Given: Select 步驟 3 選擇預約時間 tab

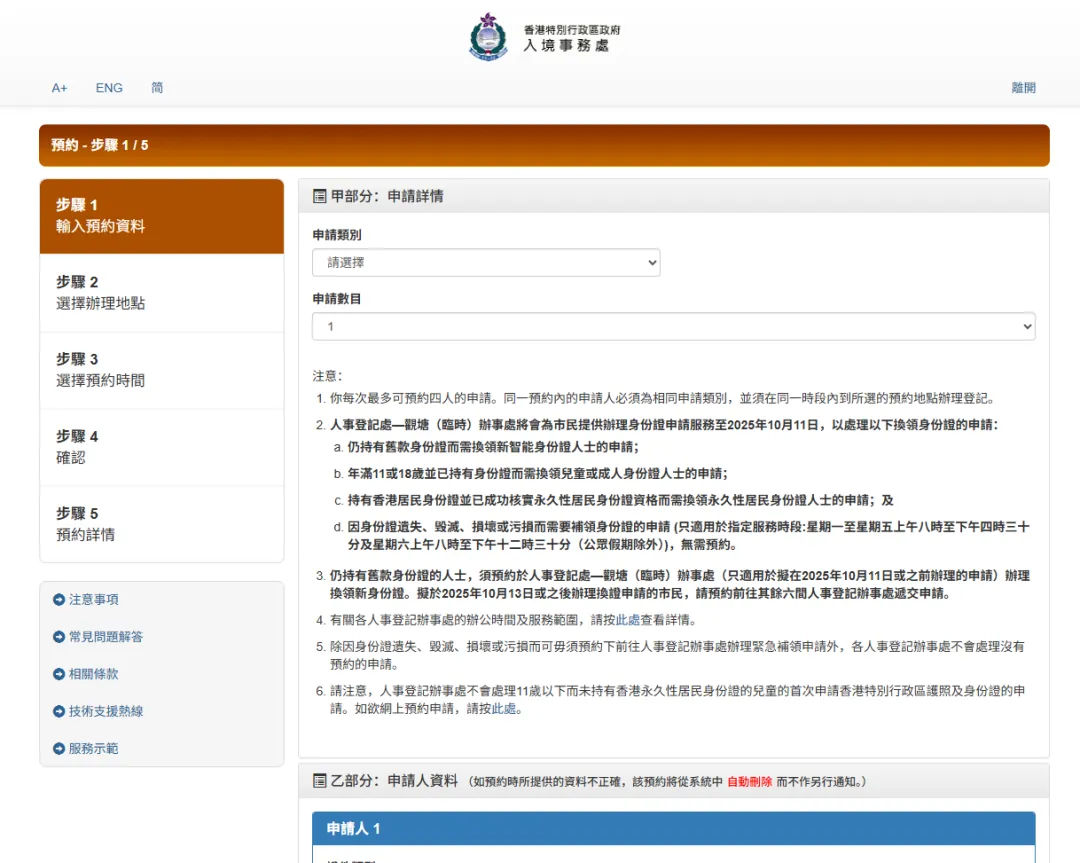Looking at the screenshot, I should [162, 371].
